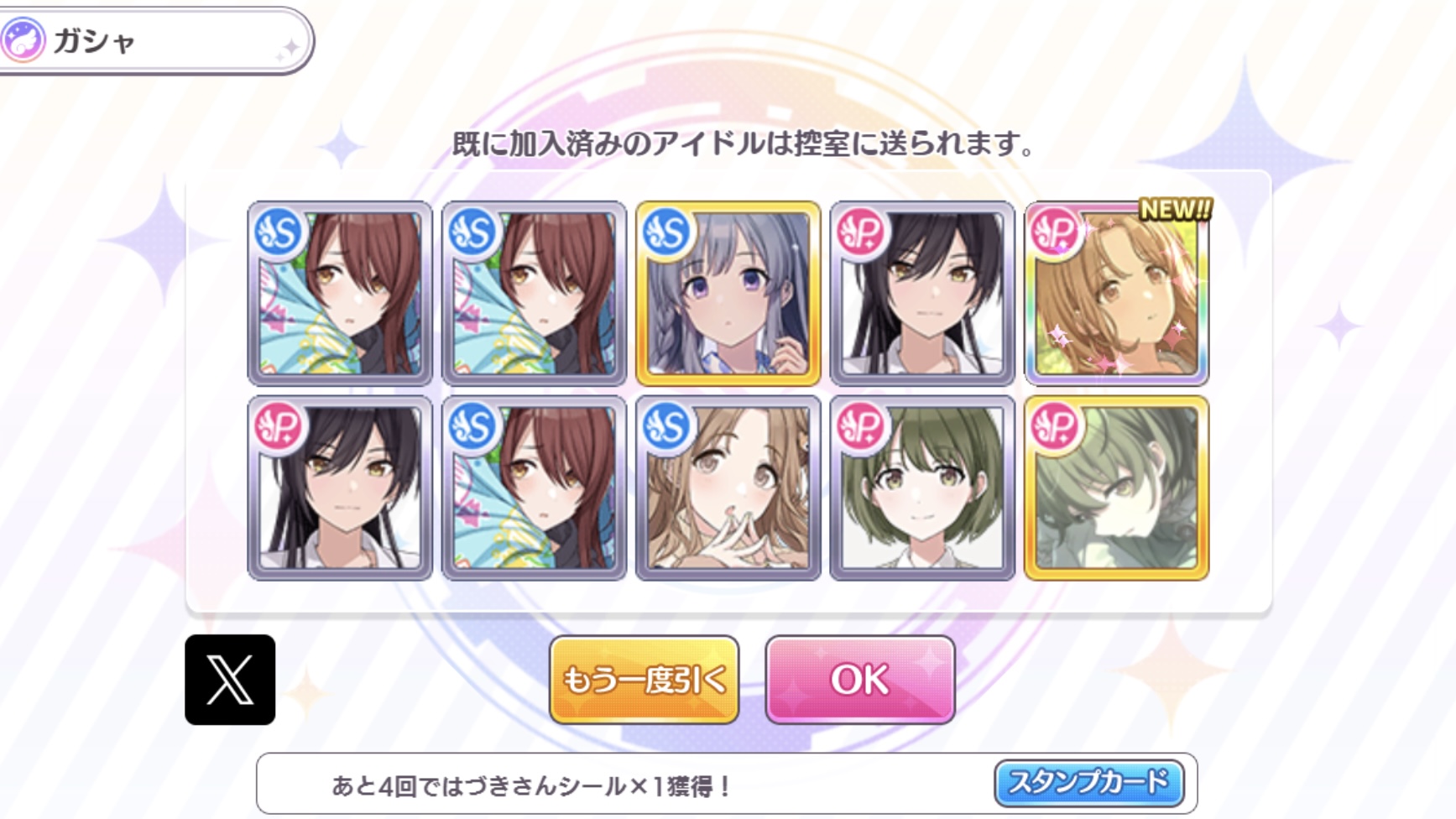Open the green short-haired idol card

click(922, 488)
